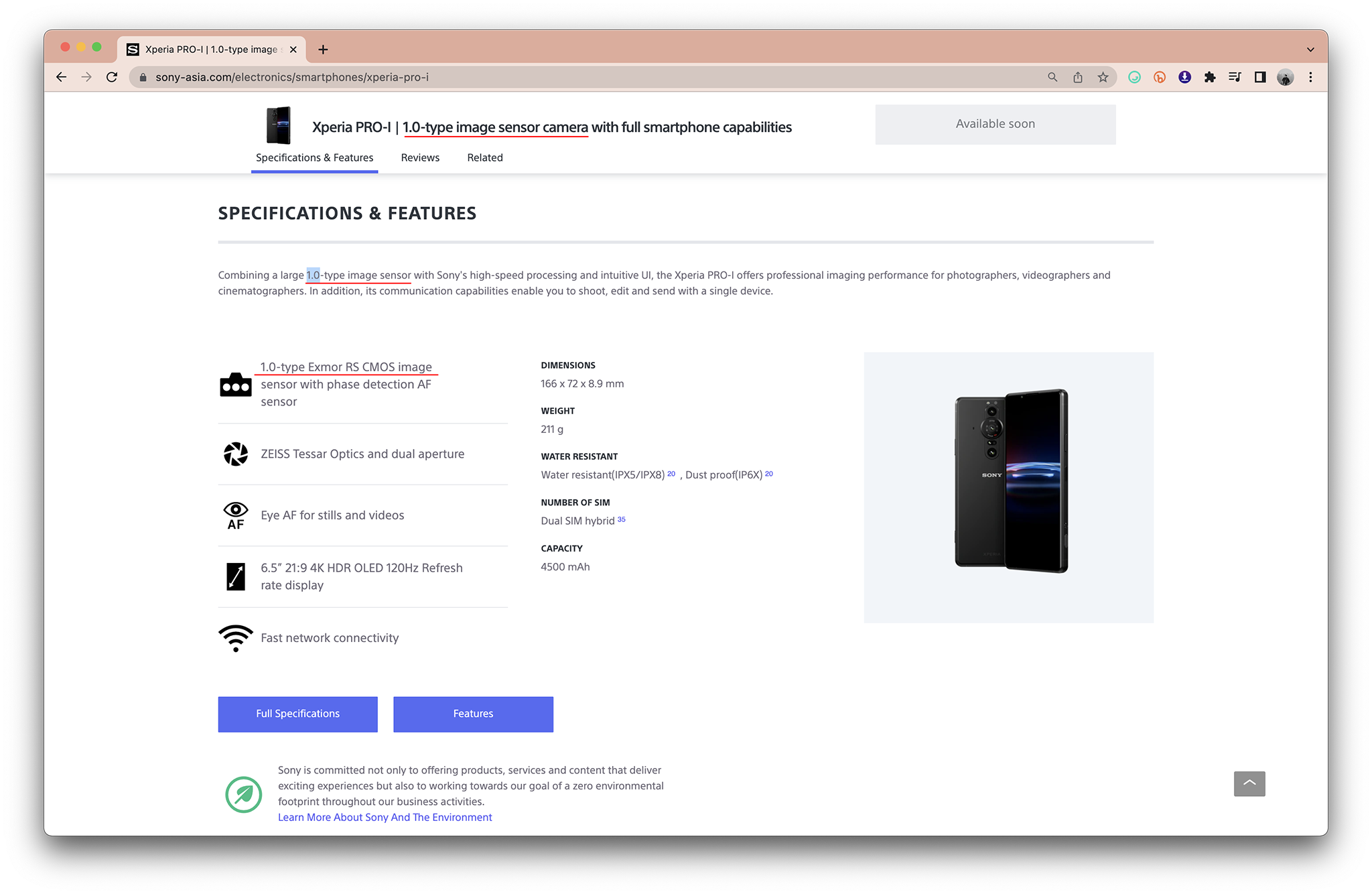This screenshot has width=1372, height=894.
Task: Open footnote 20 after Dust proof(IP6X)
Action: pos(769,474)
